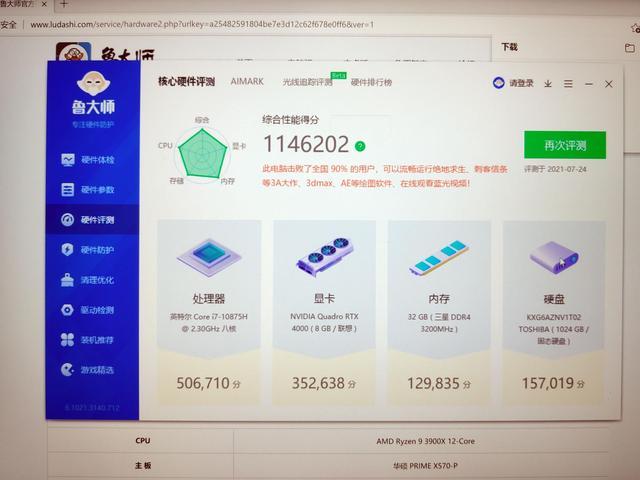Open 硬件防护 in the sidebar
This screenshot has width=640, height=480.
88,250
